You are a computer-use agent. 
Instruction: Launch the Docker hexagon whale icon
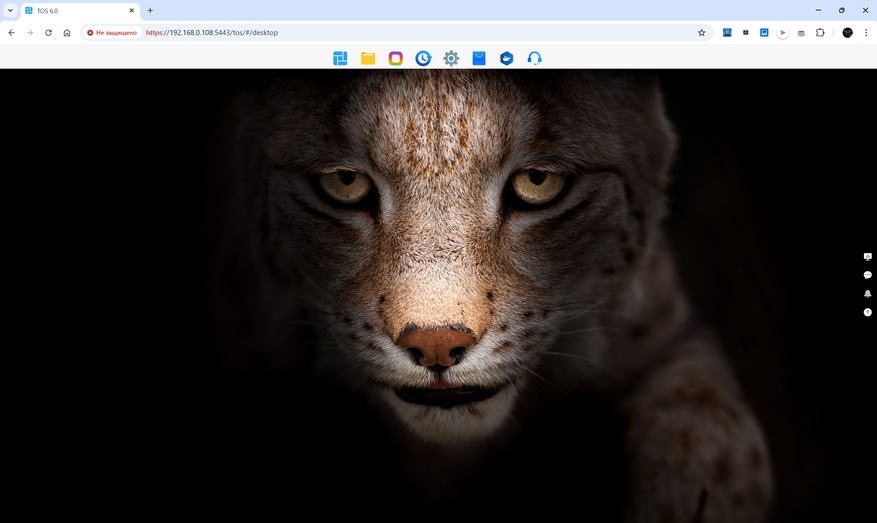[507, 58]
